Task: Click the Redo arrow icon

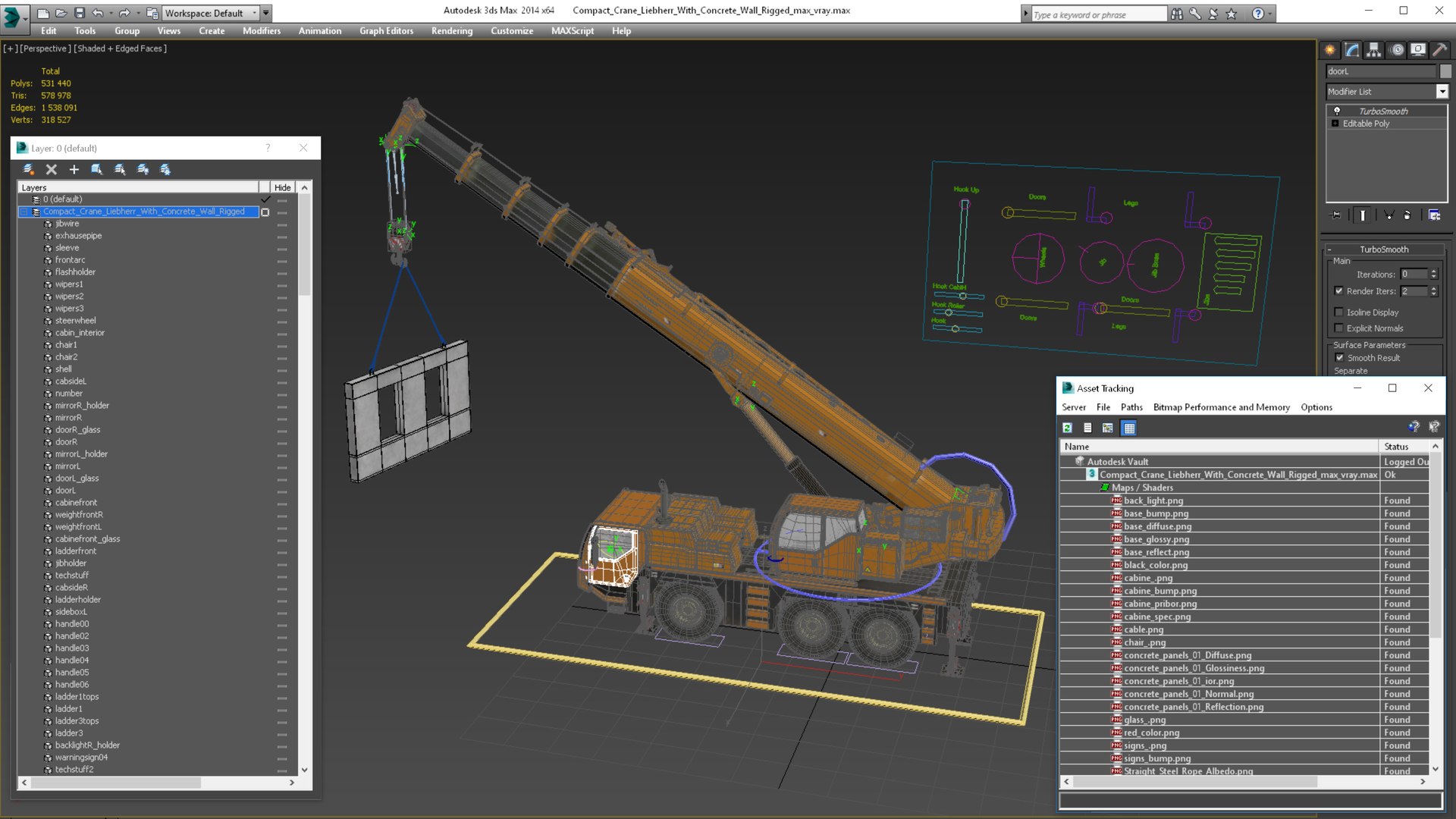Action: 124,13
